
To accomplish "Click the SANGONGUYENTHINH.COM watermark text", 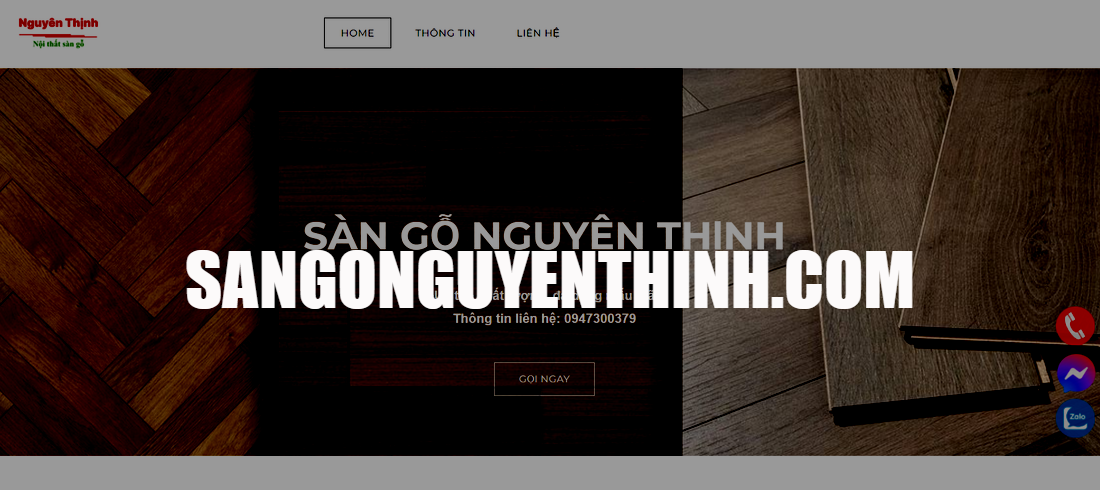I will (x=549, y=280).
